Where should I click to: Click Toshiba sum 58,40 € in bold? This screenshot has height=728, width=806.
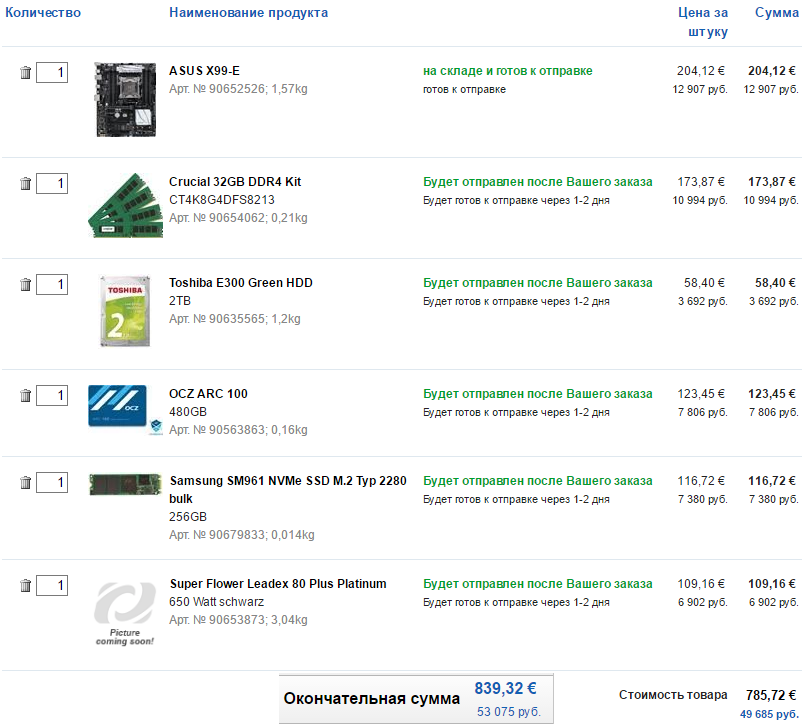(775, 283)
